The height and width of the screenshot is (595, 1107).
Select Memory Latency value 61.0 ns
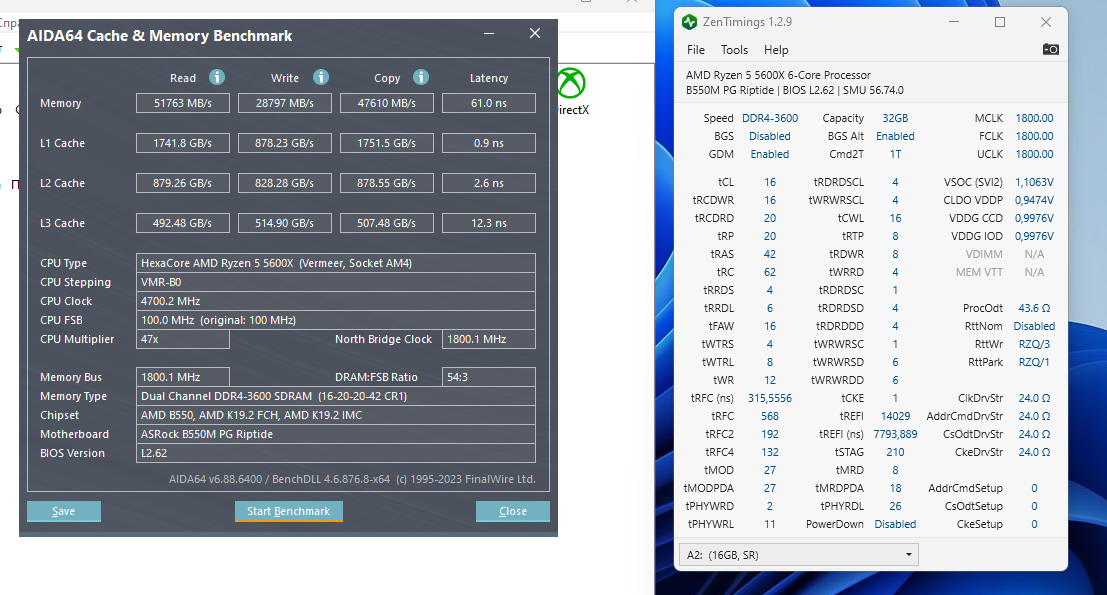click(x=489, y=103)
